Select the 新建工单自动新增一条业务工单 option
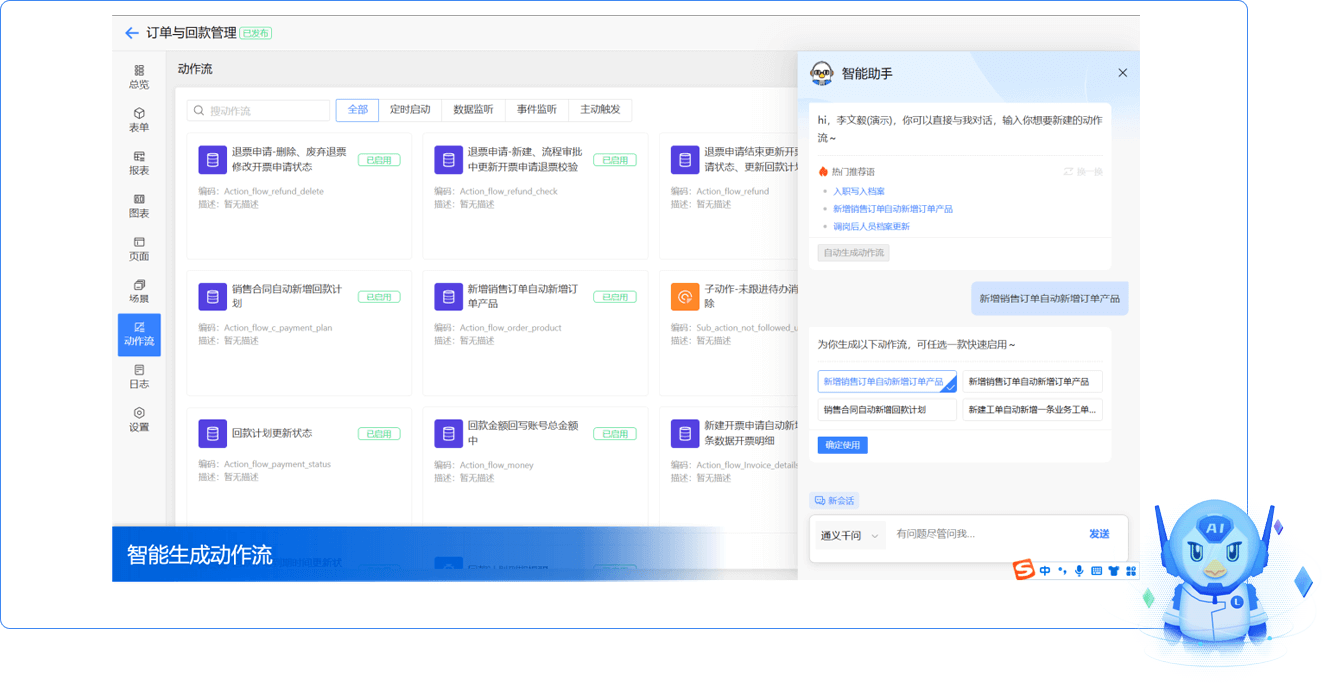The image size is (1322, 683). [1032, 409]
